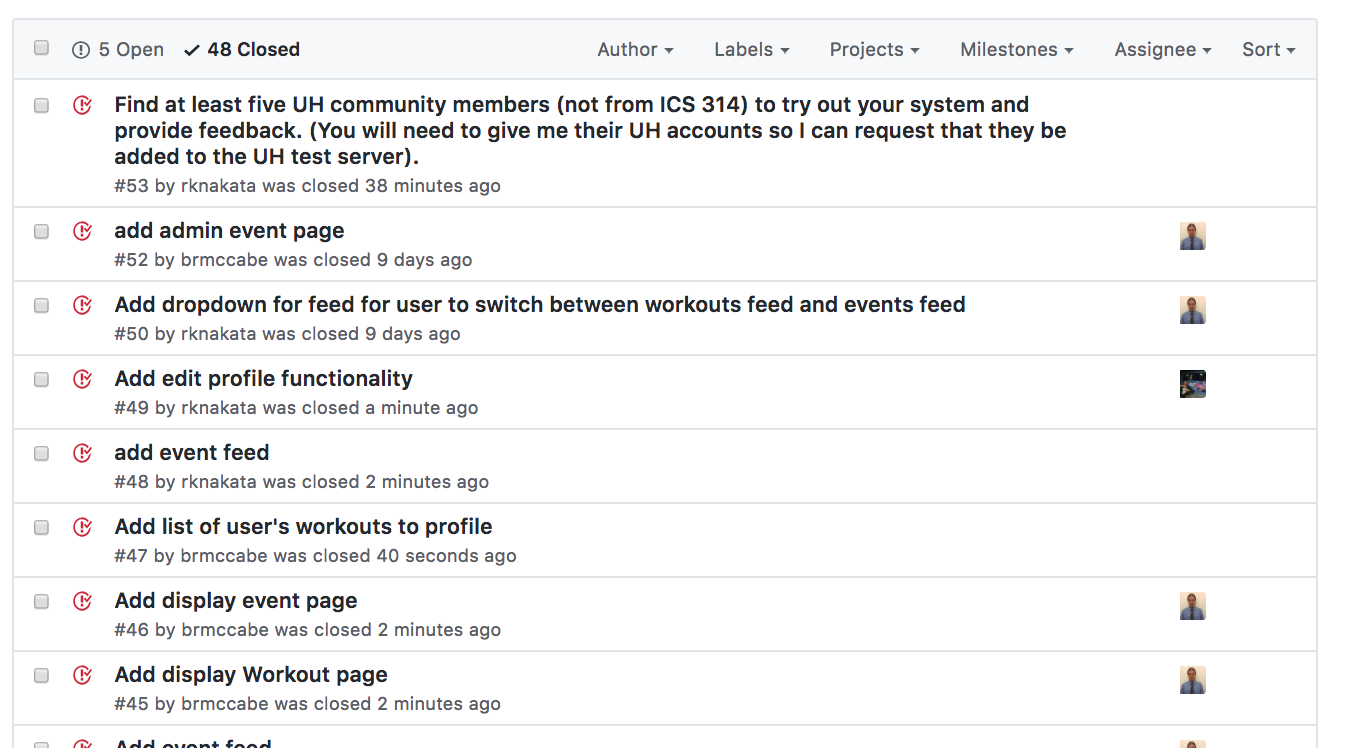Switch to the '48 Closed' issues tab
Screen dimensions: 1364x748
tap(242, 49)
